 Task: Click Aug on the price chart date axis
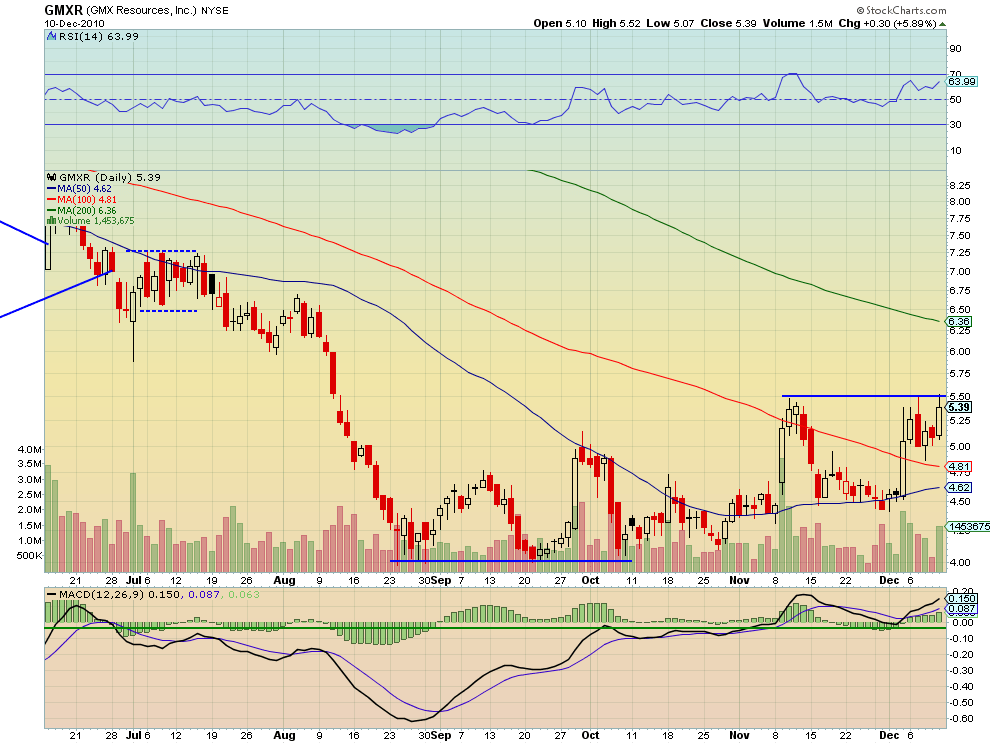click(x=285, y=580)
